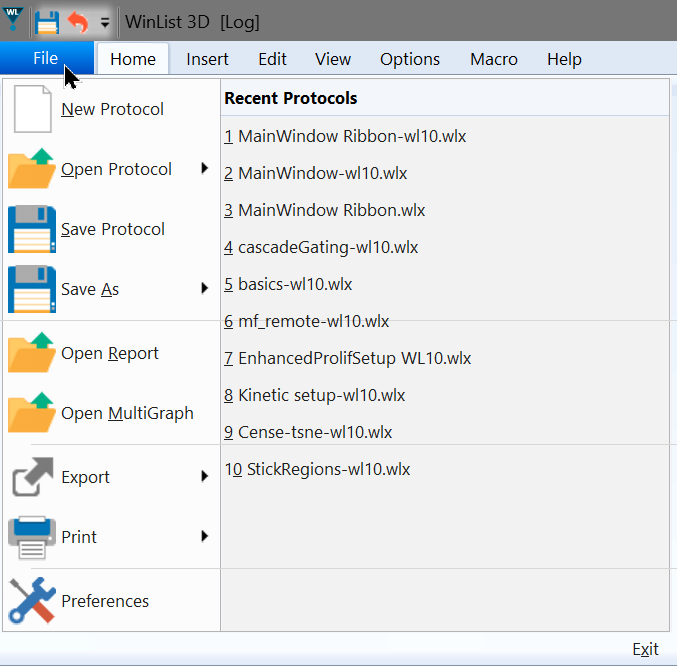Click the Exit button

point(645,649)
